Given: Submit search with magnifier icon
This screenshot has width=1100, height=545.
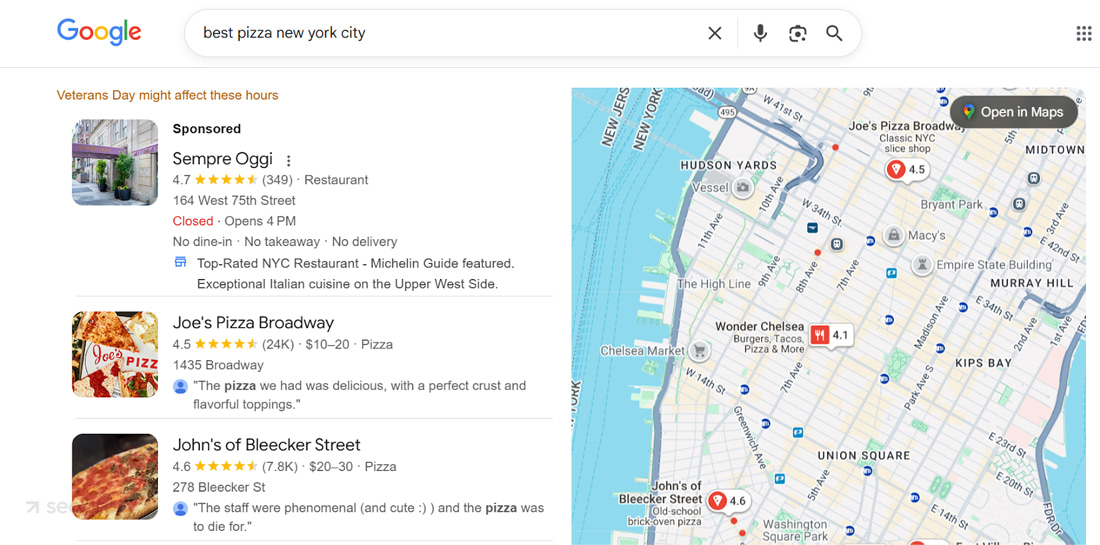Looking at the screenshot, I should [x=833, y=33].
